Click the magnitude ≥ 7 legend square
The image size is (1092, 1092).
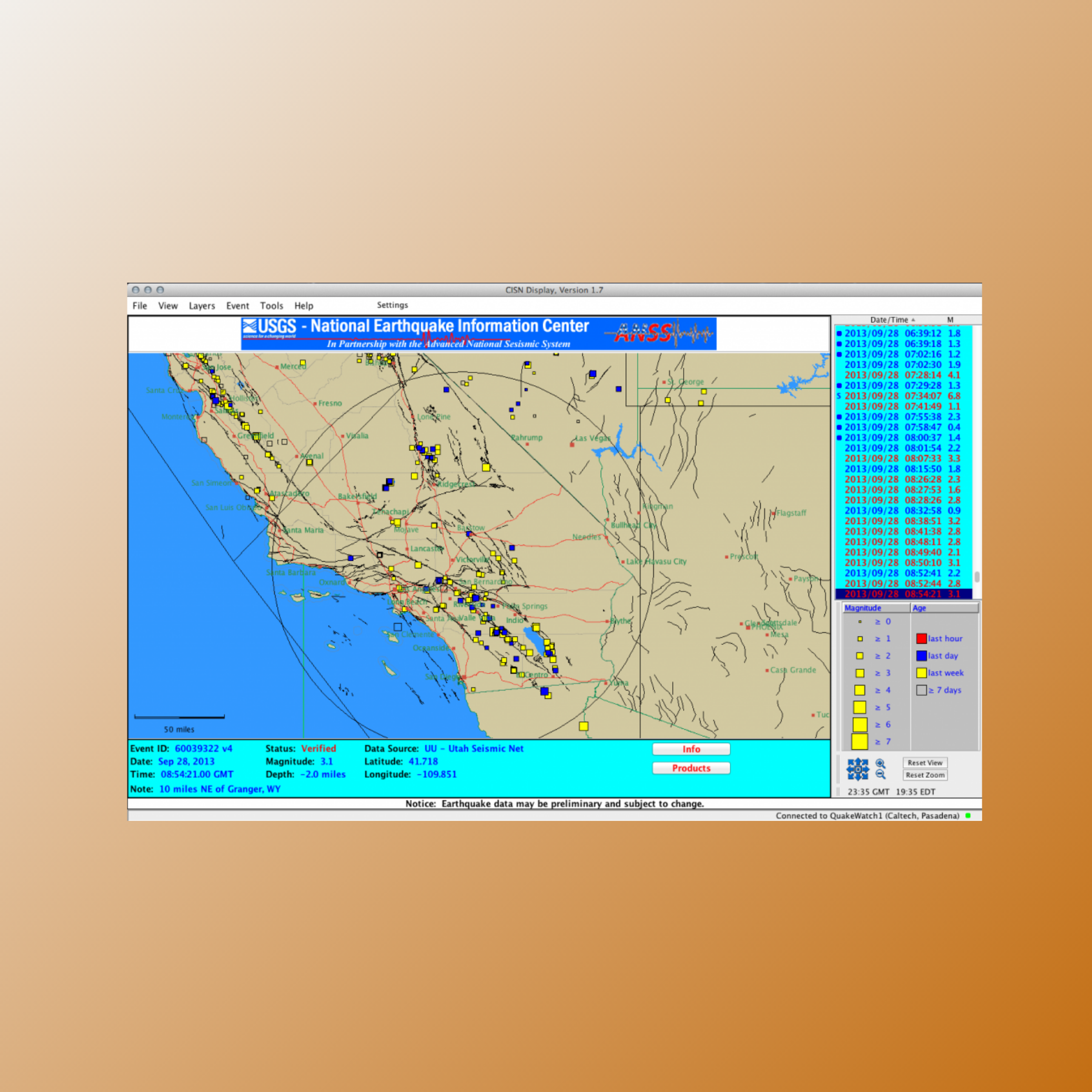[860, 741]
